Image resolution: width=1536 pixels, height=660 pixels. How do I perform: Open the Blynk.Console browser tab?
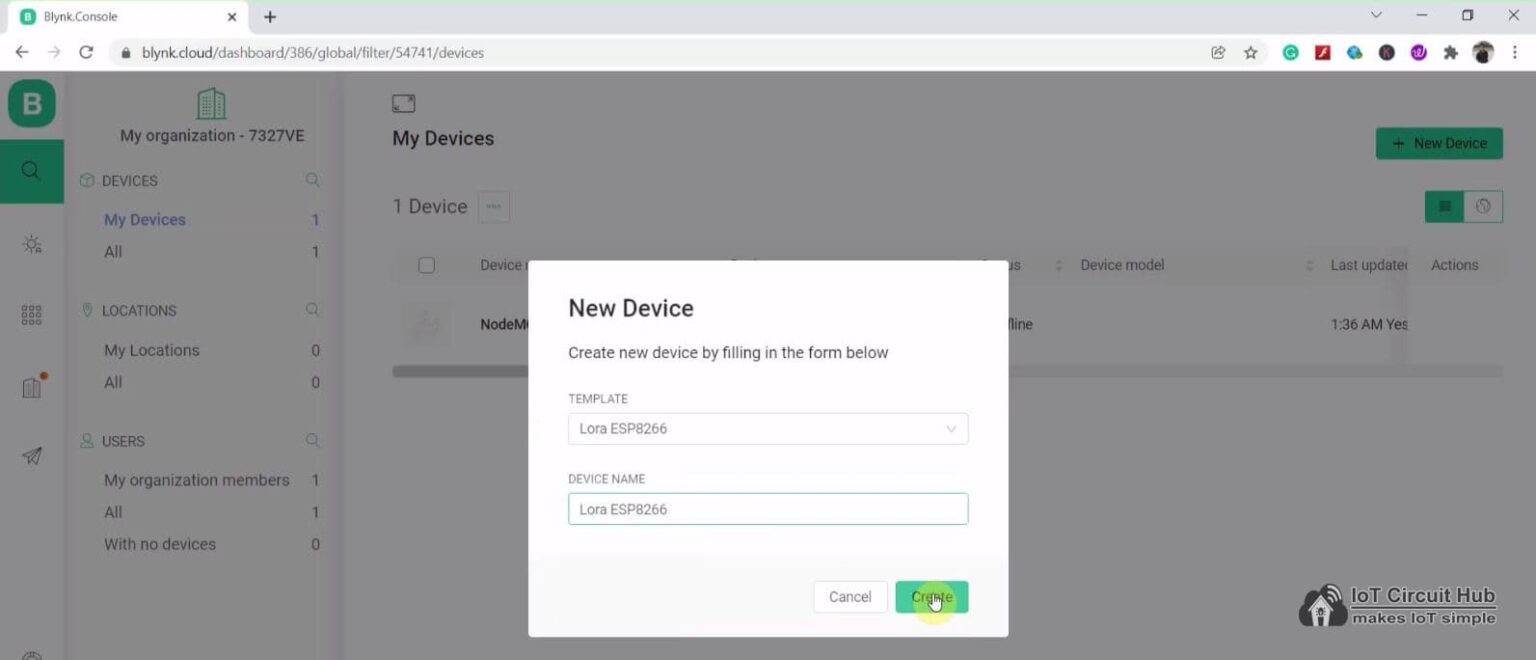[120, 16]
